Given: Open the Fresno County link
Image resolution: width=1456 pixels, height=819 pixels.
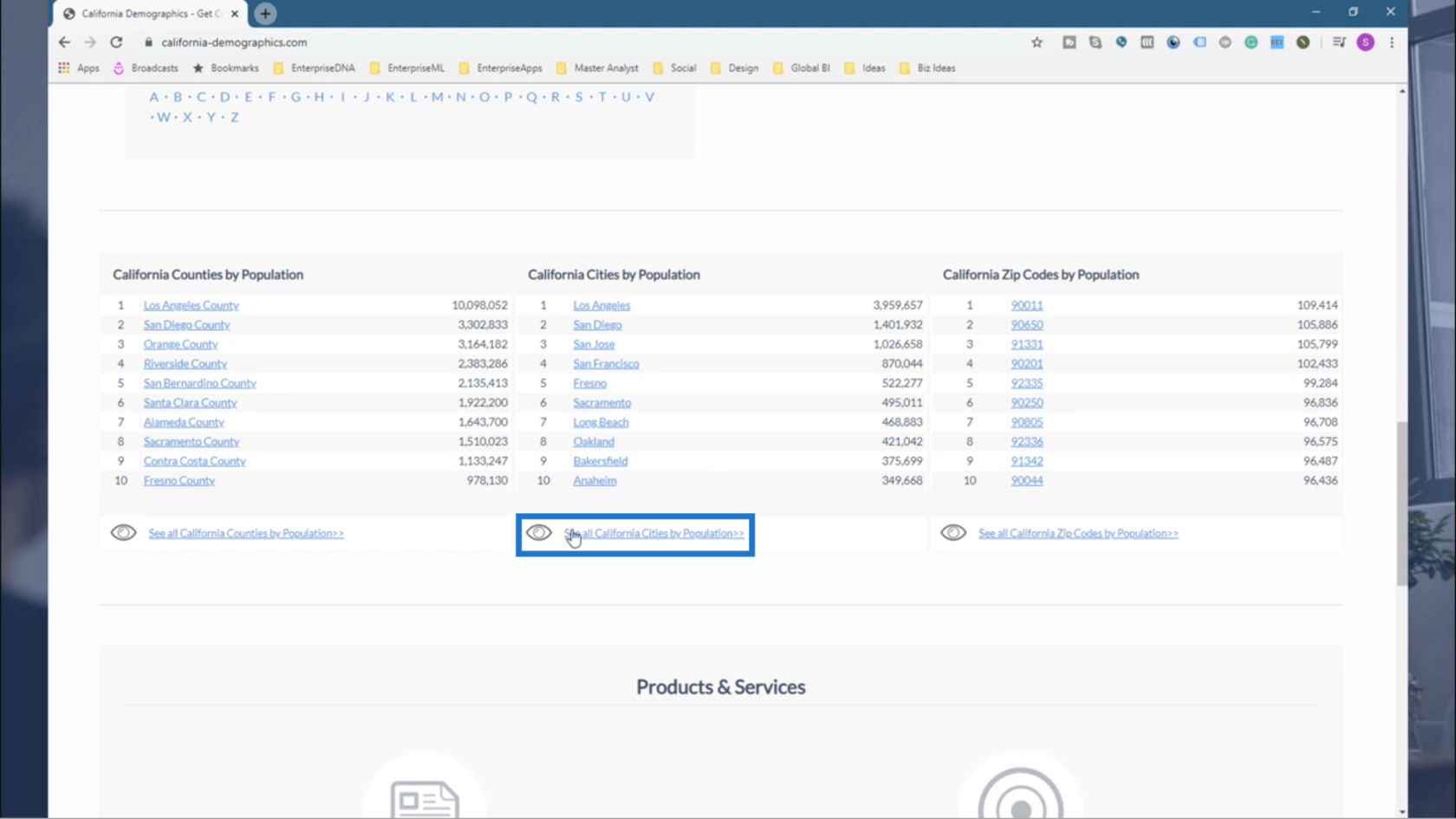Looking at the screenshot, I should pos(179,480).
